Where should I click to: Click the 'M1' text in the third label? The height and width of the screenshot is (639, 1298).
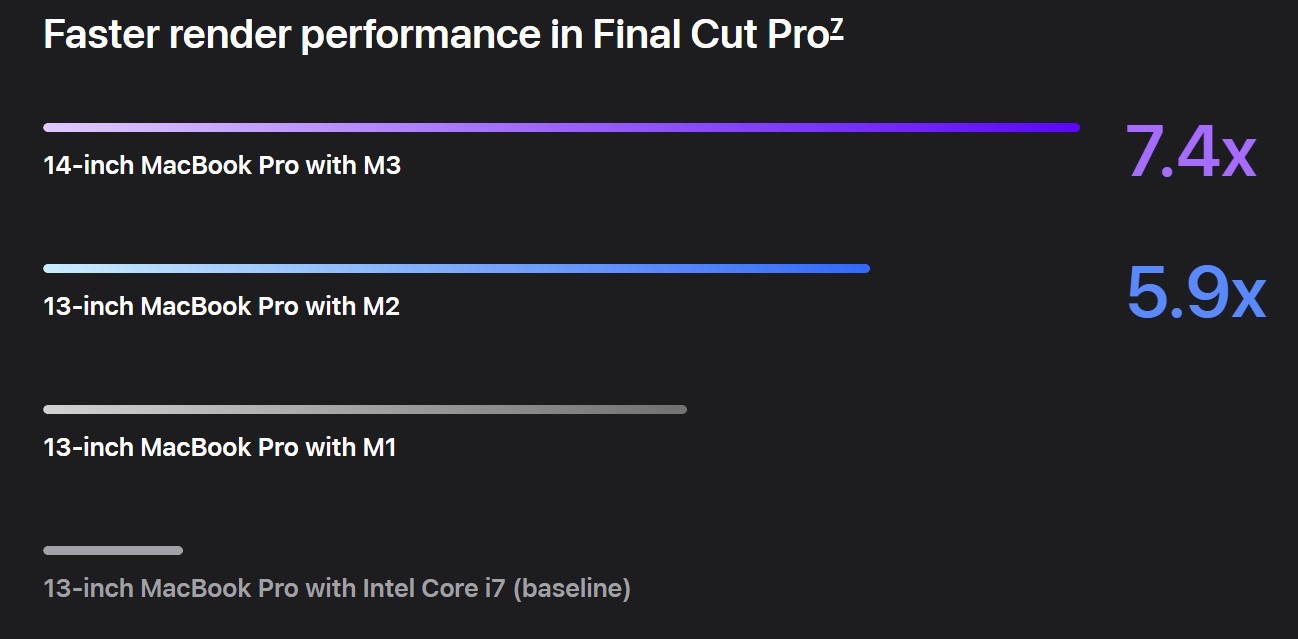(379, 447)
